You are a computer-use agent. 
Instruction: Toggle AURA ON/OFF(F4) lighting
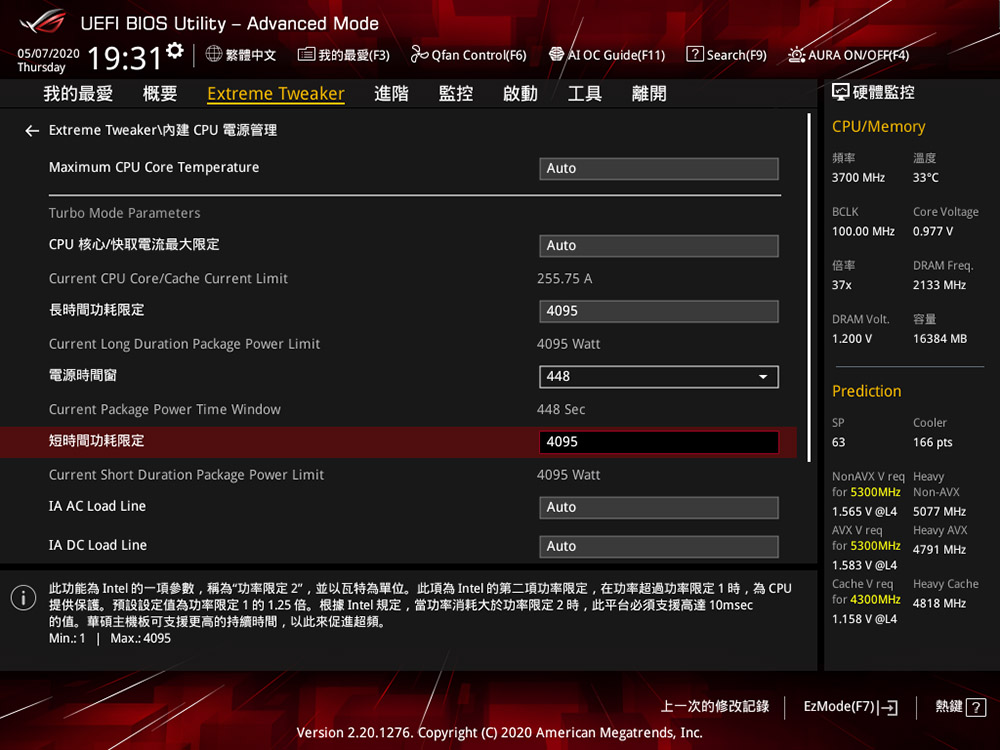point(848,55)
